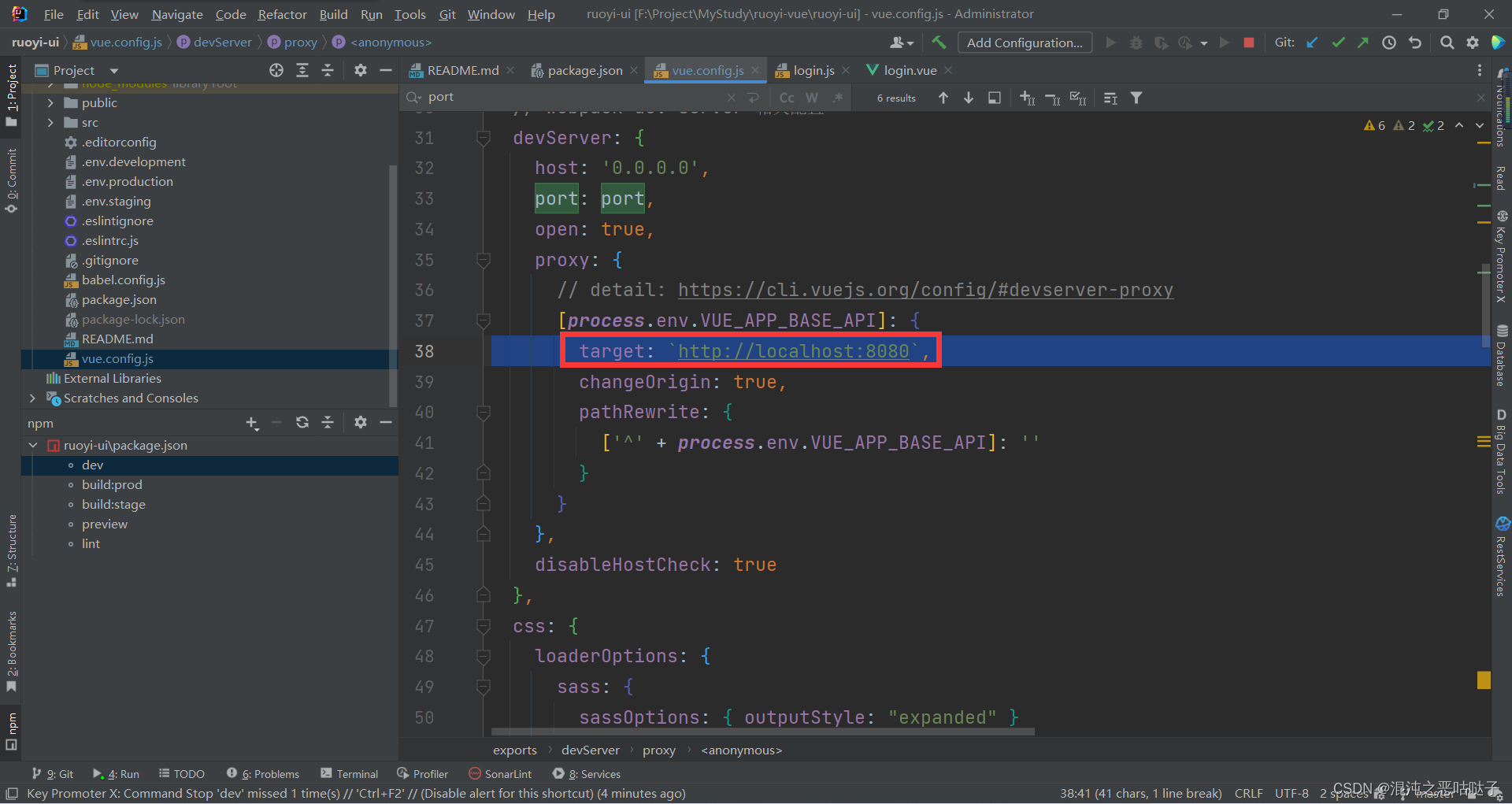
Task: Click Add Configuration button
Action: pos(1025,43)
